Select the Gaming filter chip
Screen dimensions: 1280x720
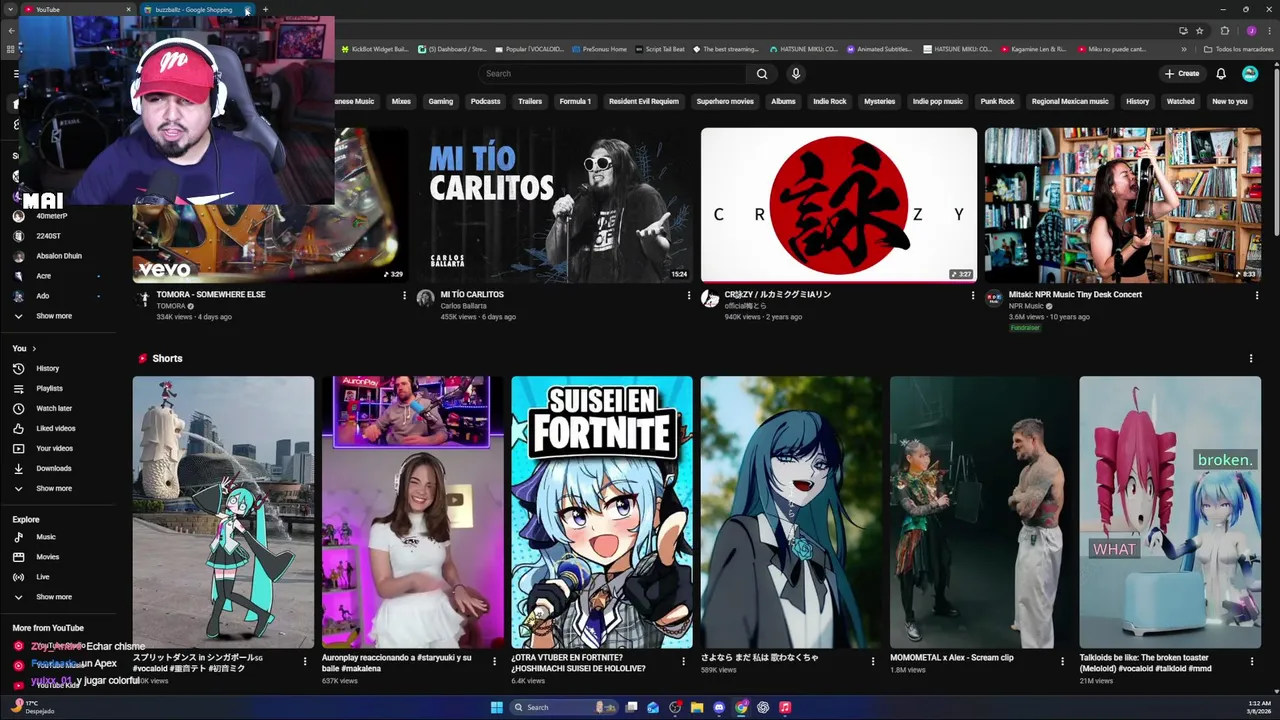pos(441,101)
